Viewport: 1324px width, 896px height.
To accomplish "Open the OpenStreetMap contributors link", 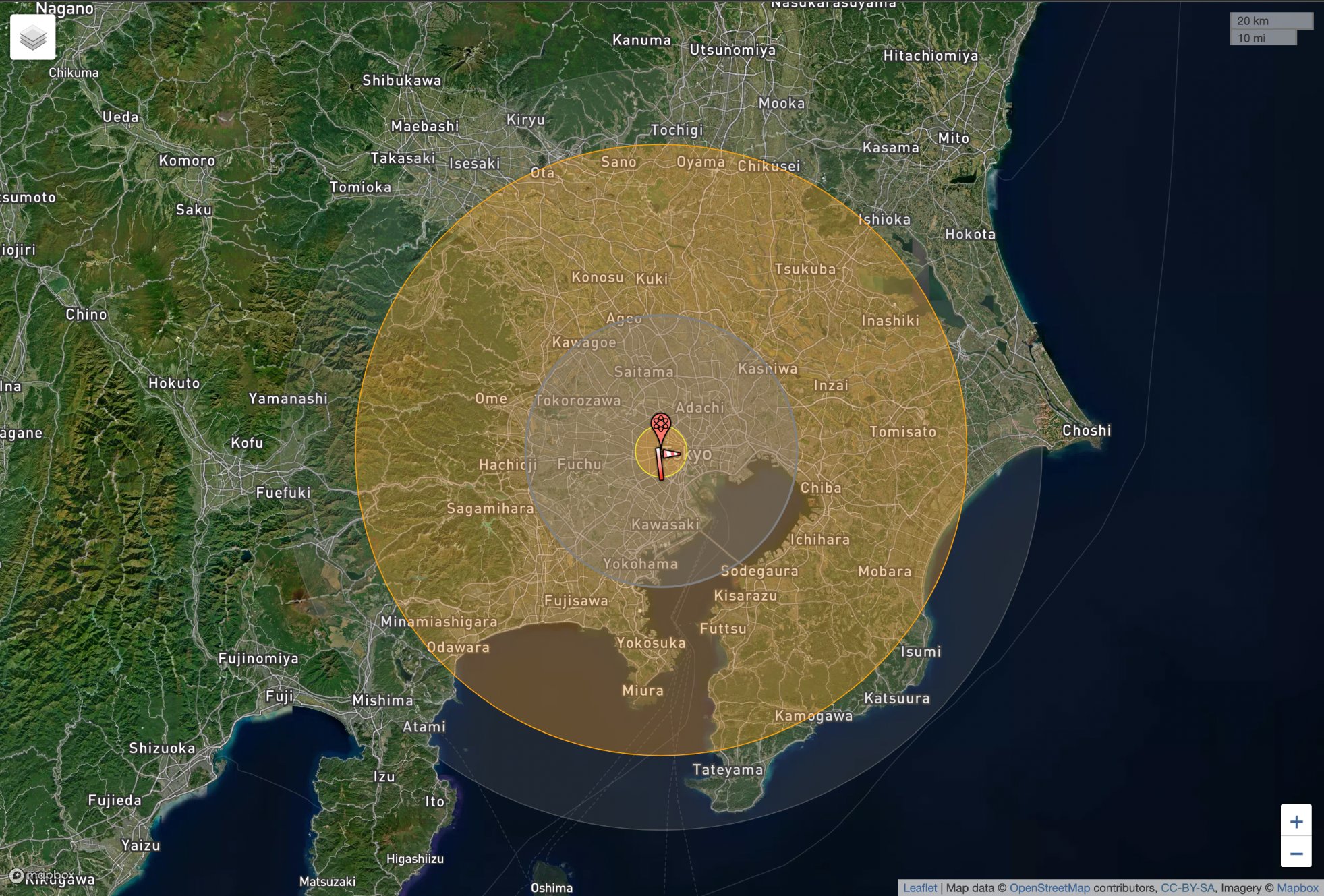I will tap(1049, 887).
